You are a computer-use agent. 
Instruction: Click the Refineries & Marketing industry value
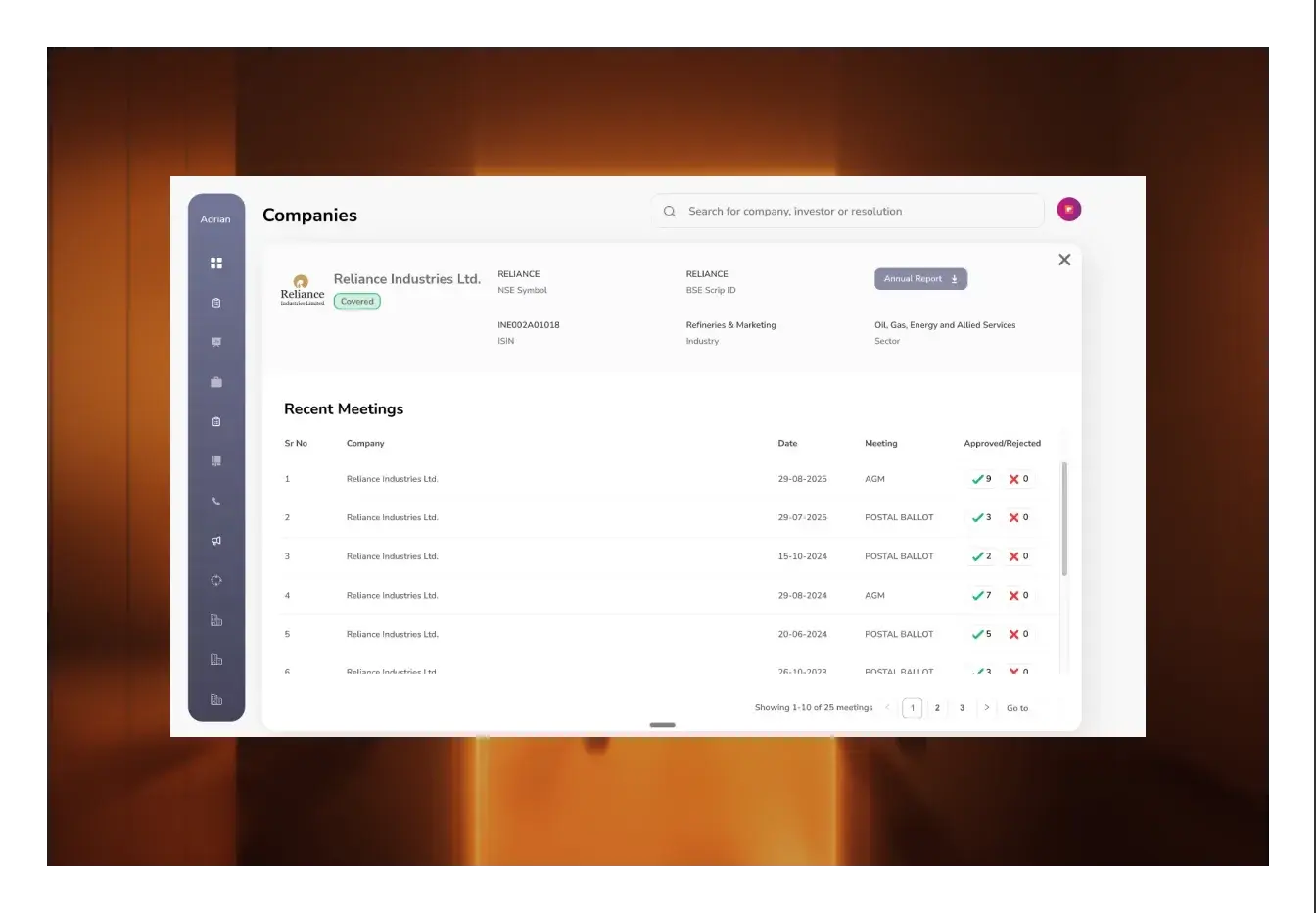point(730,325)
